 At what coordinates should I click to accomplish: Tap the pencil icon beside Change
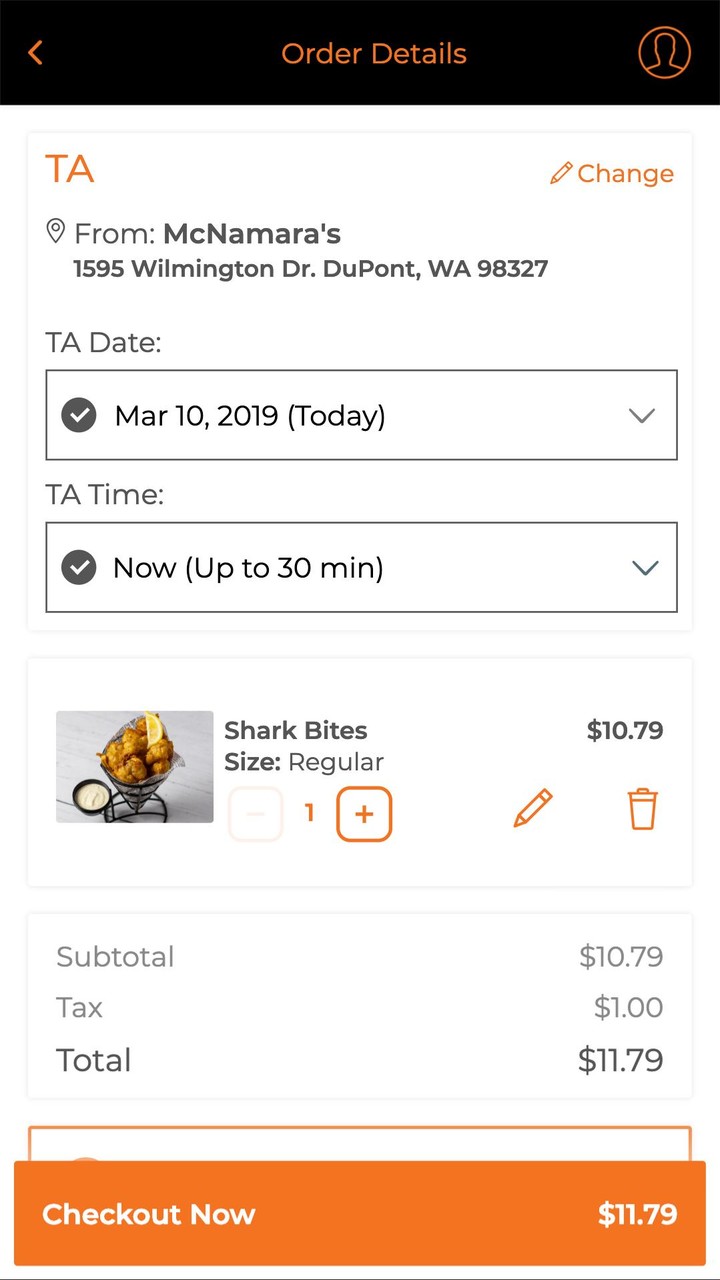pos(561,173)
